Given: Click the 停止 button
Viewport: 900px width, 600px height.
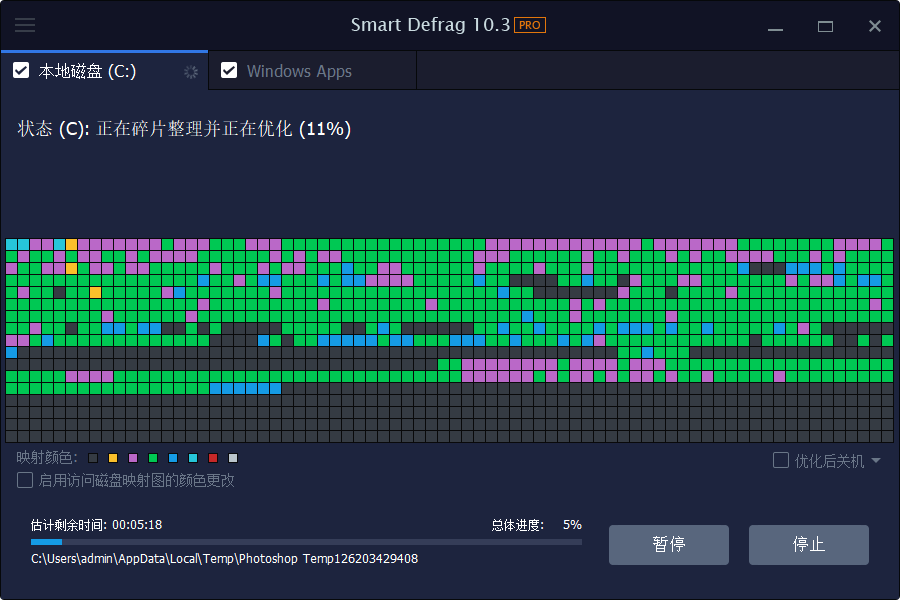Looking at the screenshot, I should point(809,544).
